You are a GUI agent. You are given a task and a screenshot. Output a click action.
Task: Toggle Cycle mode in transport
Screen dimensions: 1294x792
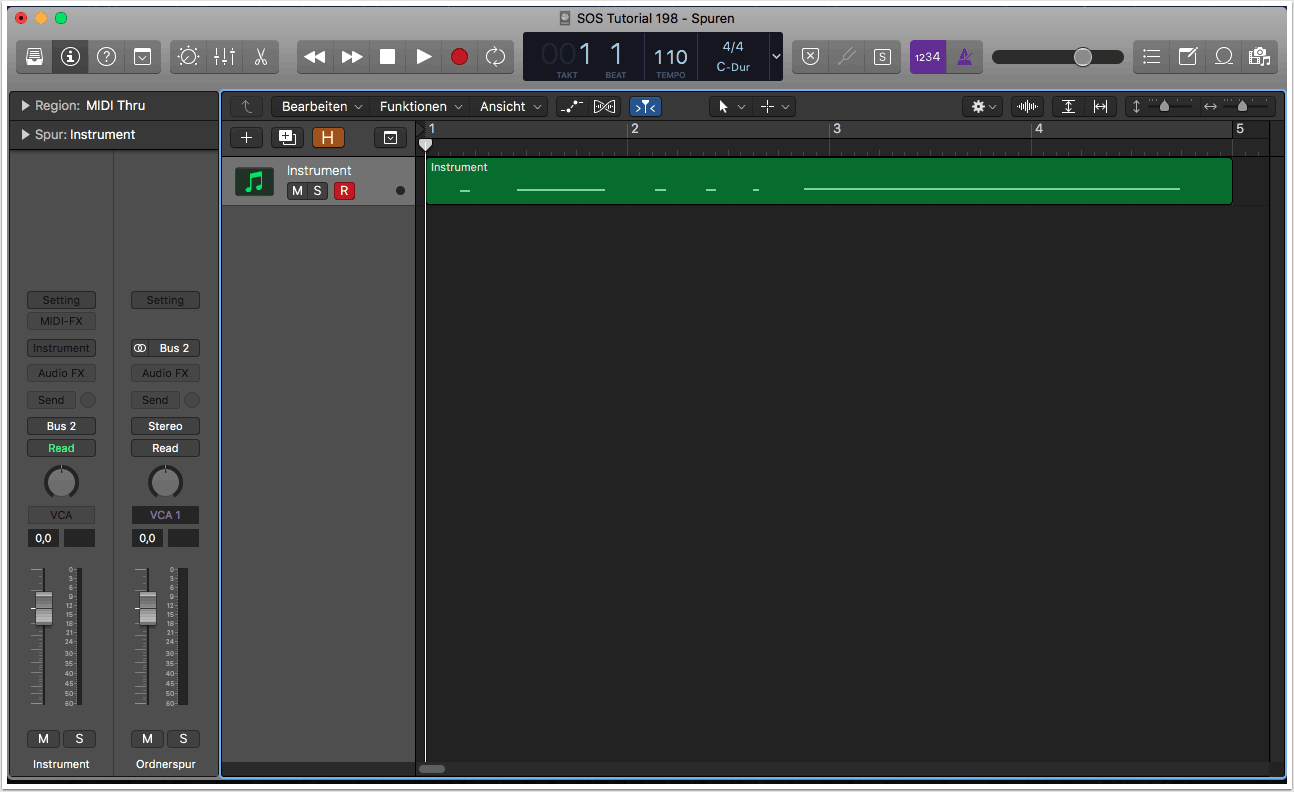(495, 57)
